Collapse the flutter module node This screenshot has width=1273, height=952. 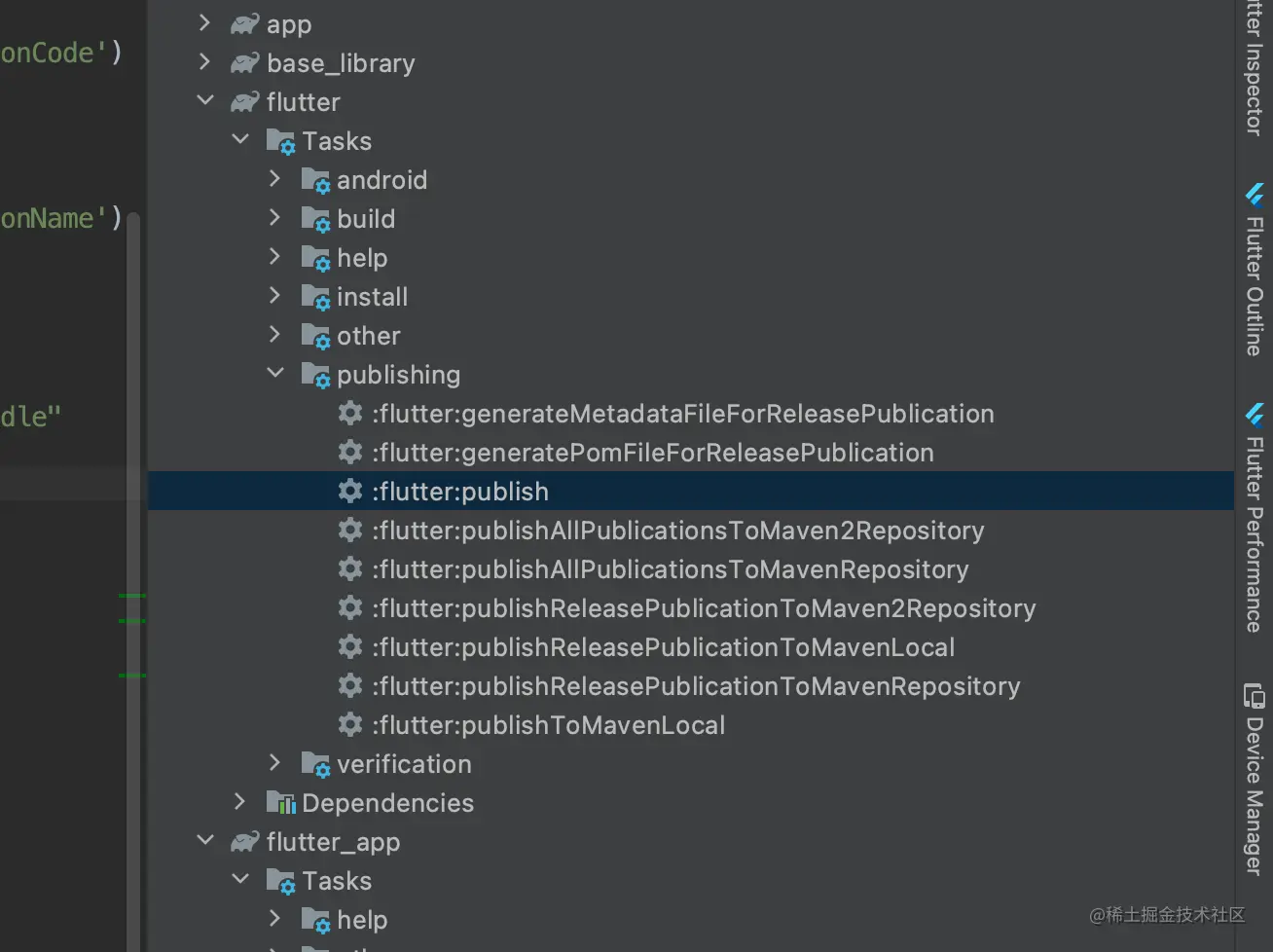pos(204,100)
